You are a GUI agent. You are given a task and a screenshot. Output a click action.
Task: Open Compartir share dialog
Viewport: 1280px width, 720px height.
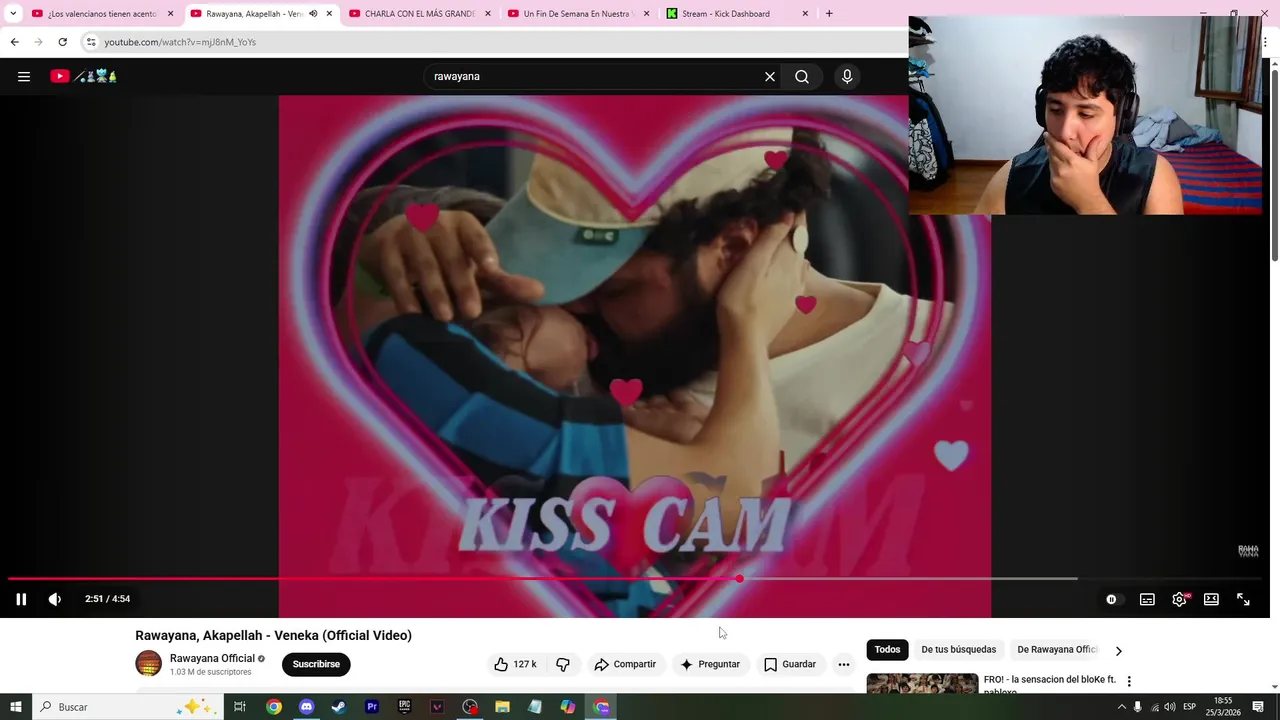tap(625, 664)
